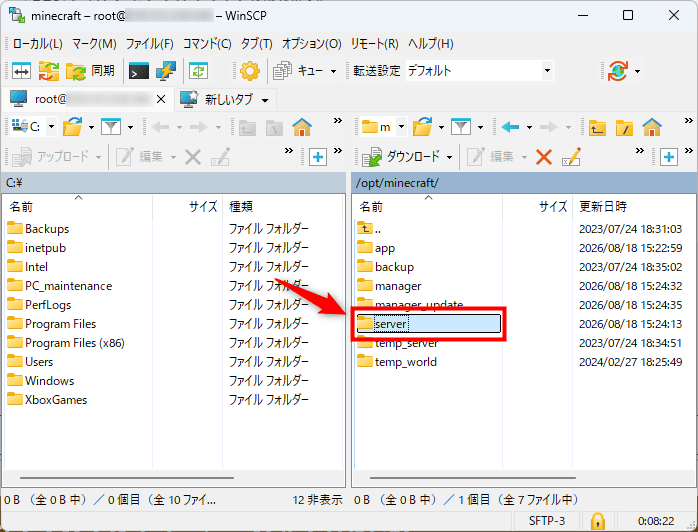Expand the 新しいタブ dropdown arrow
Image resolution: width=698 pixels, height=532 pixels.
(x=265, y=100)
